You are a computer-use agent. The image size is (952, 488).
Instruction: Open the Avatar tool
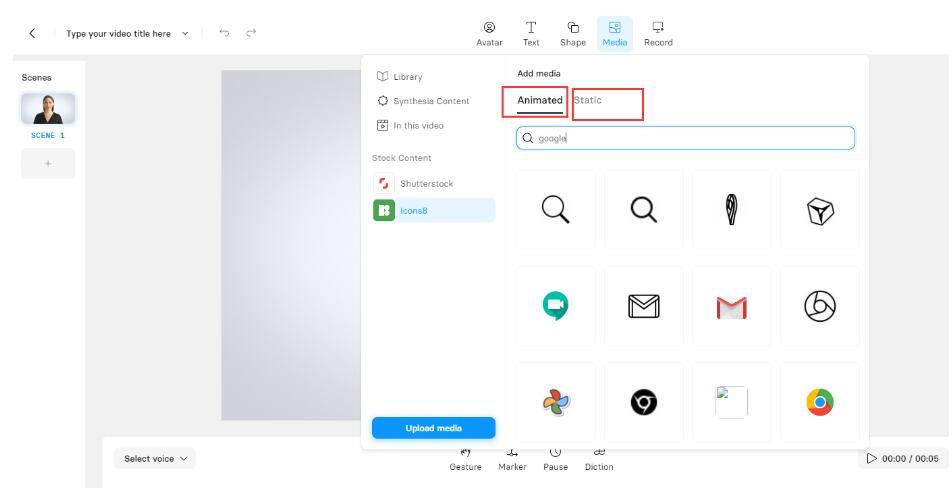[489, 34]
